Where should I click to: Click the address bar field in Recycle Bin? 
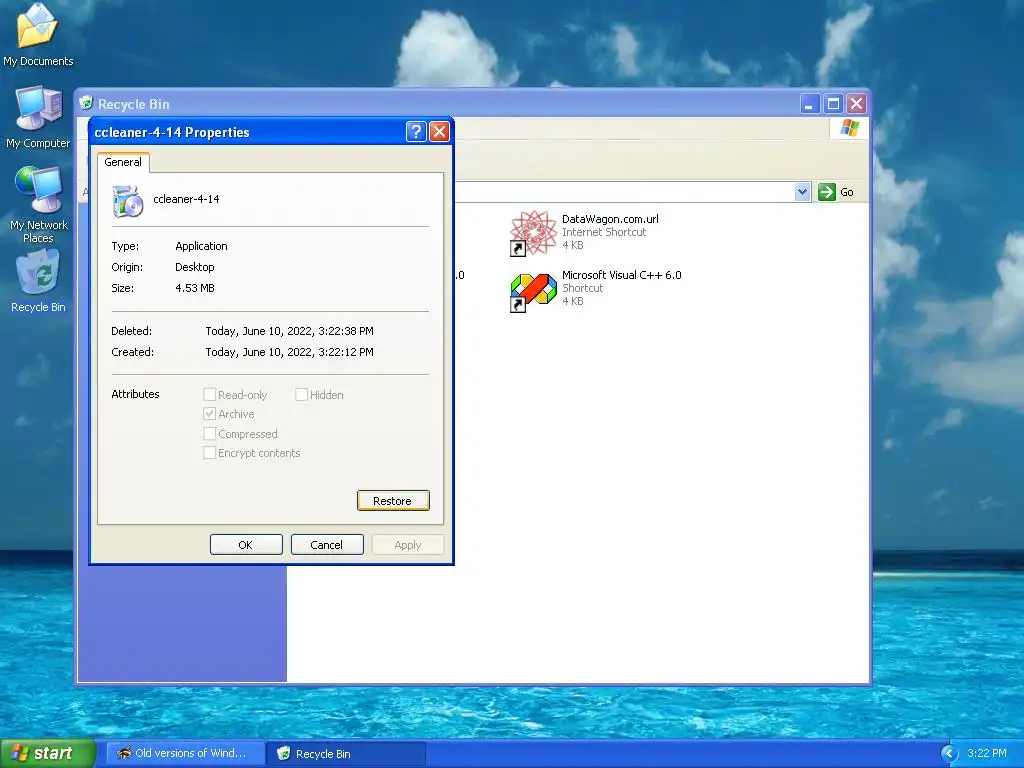click(x=624, y=191)
